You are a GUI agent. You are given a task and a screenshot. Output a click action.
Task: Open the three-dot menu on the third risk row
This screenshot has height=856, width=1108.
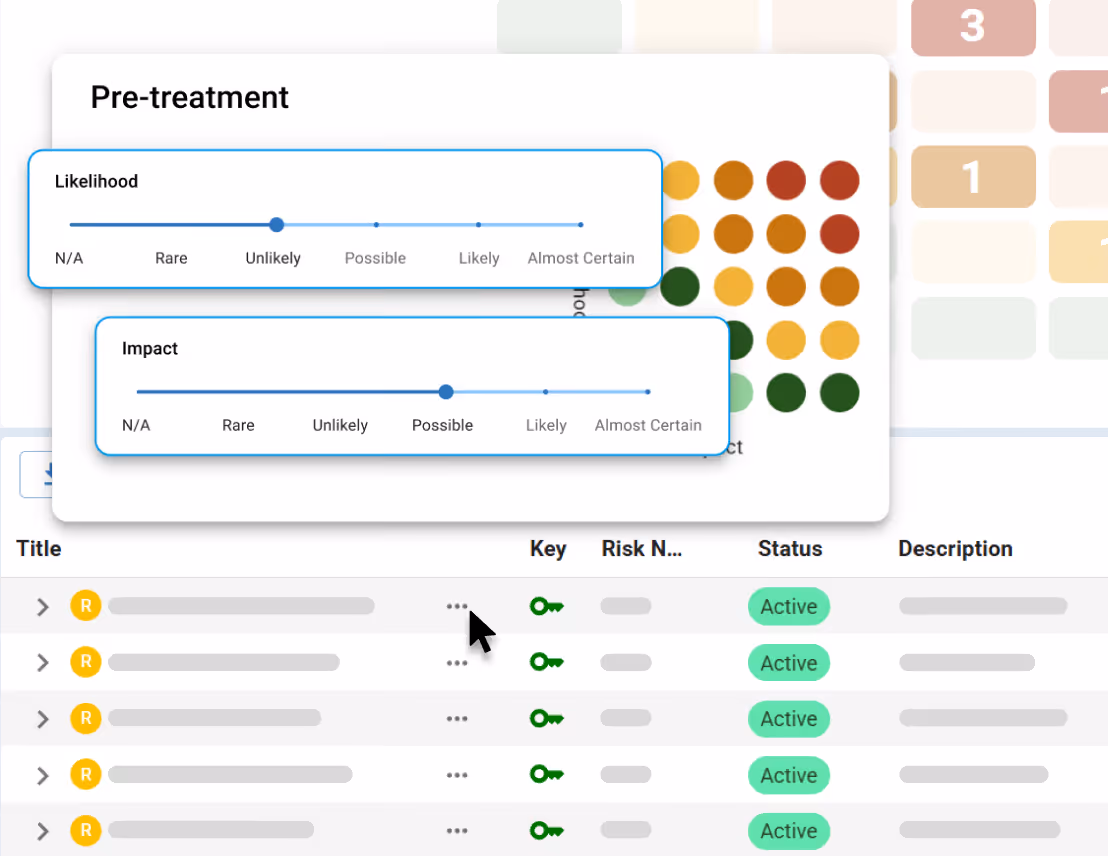457,718
